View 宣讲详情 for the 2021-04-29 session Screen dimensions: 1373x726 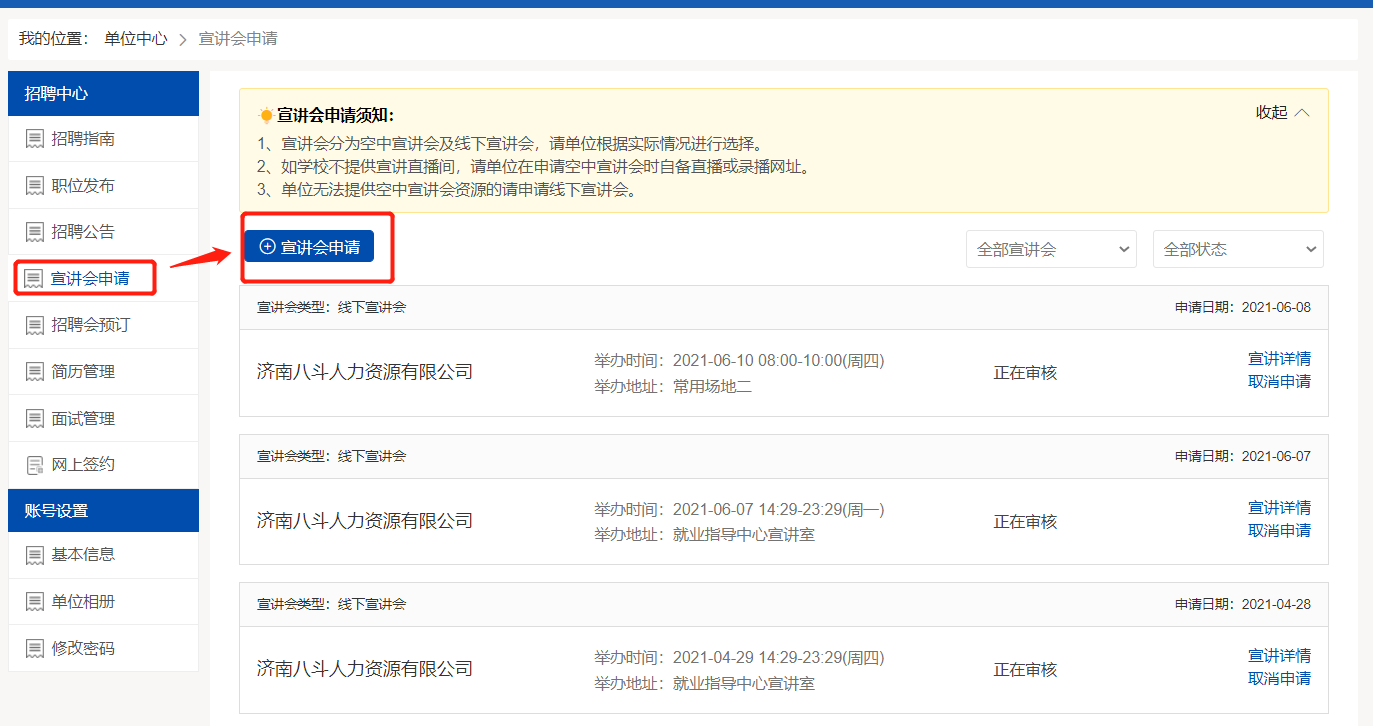(x=1279, y=655)
